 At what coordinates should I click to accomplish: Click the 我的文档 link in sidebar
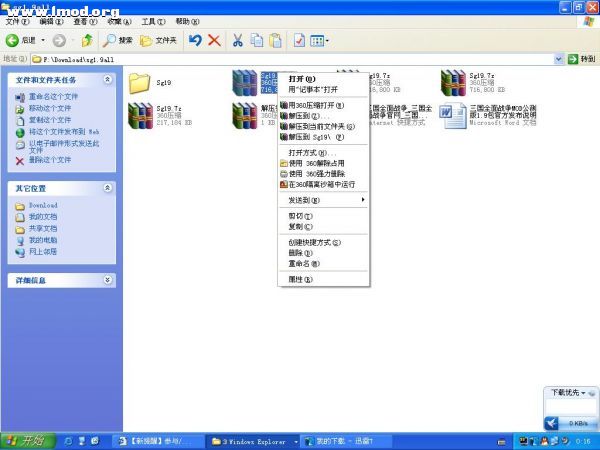(x=42, y=217)
